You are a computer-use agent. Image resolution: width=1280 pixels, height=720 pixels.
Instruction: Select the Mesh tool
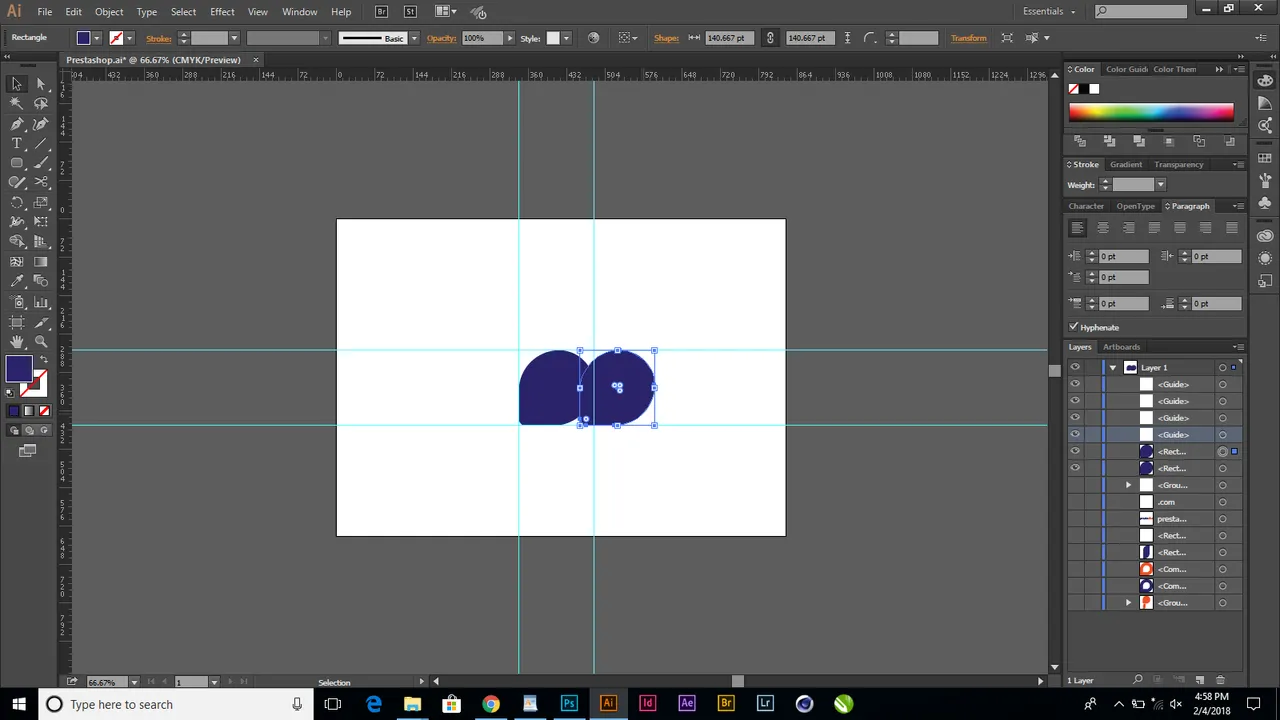coord(17,262)
